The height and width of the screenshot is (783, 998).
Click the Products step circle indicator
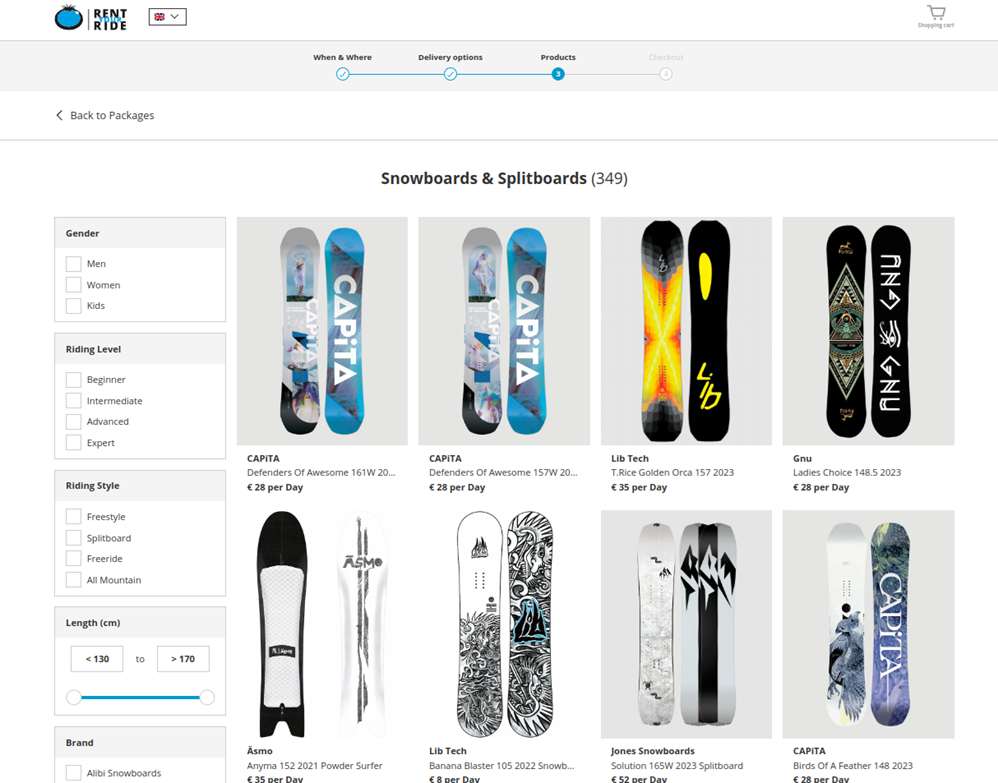click(x=558, y=74)
